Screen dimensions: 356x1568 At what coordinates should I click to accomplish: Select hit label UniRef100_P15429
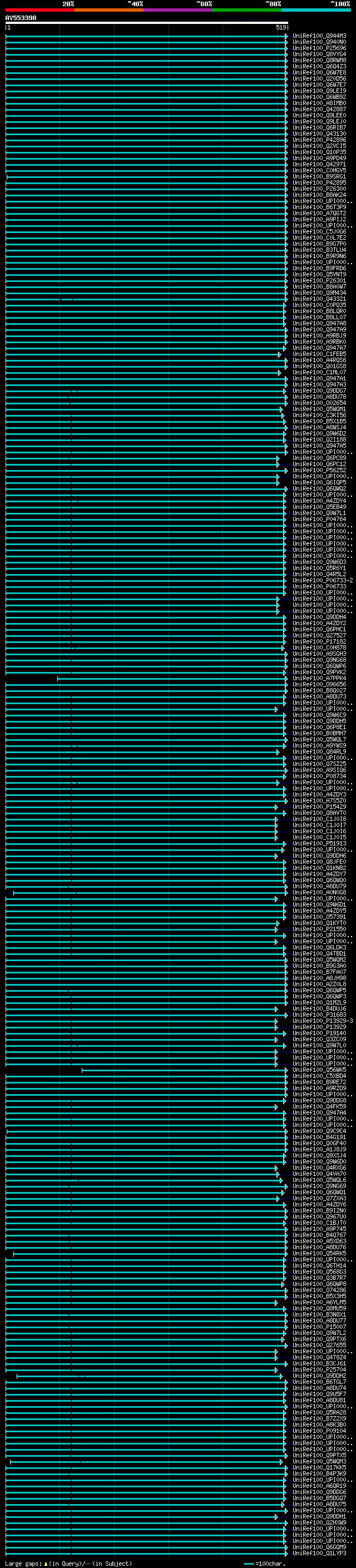point(319,807)
